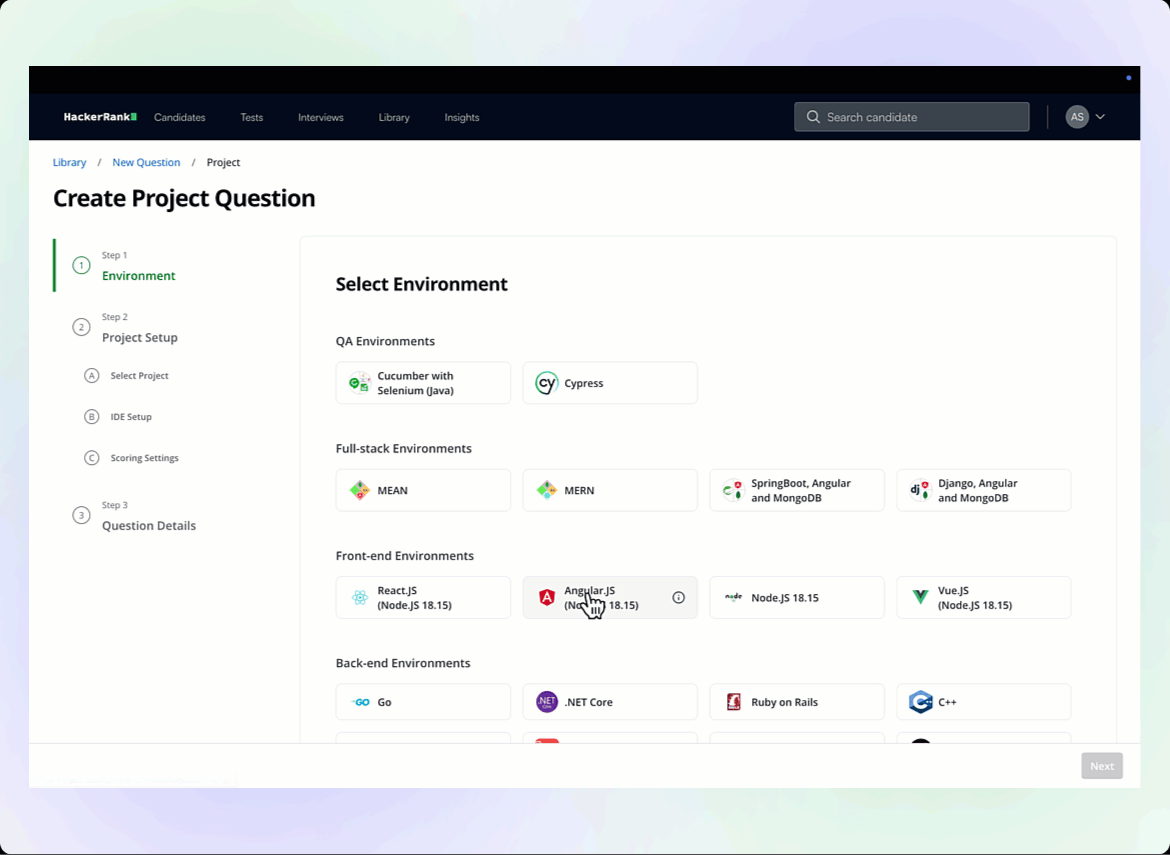Click the Select Environment heading
The width and height of the screenshot is (1170, 855).
[x=422, y=284]
